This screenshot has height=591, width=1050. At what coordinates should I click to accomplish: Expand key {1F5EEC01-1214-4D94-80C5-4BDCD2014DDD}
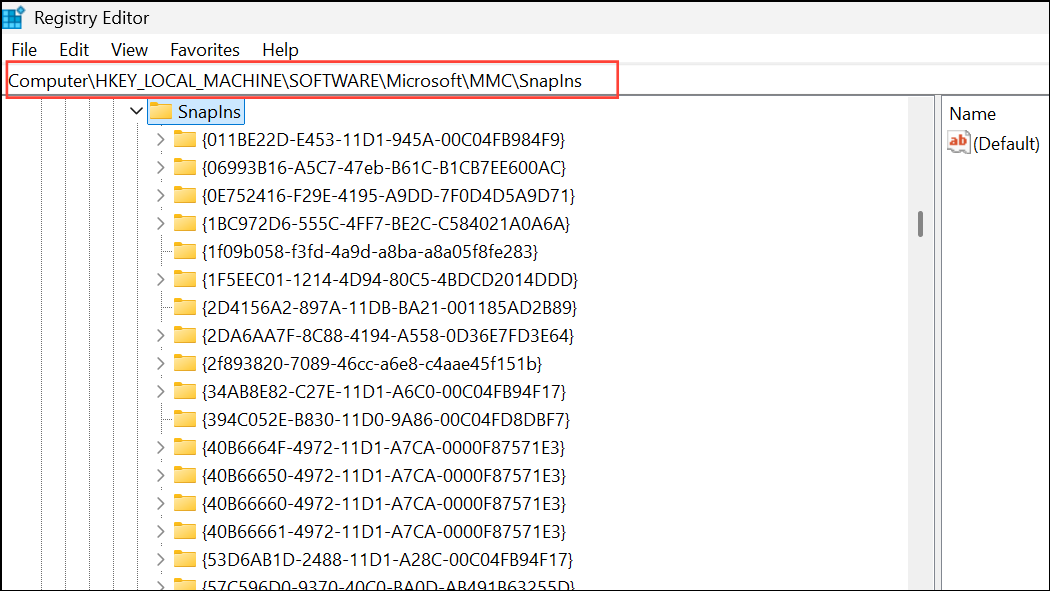tap(161, 279)
